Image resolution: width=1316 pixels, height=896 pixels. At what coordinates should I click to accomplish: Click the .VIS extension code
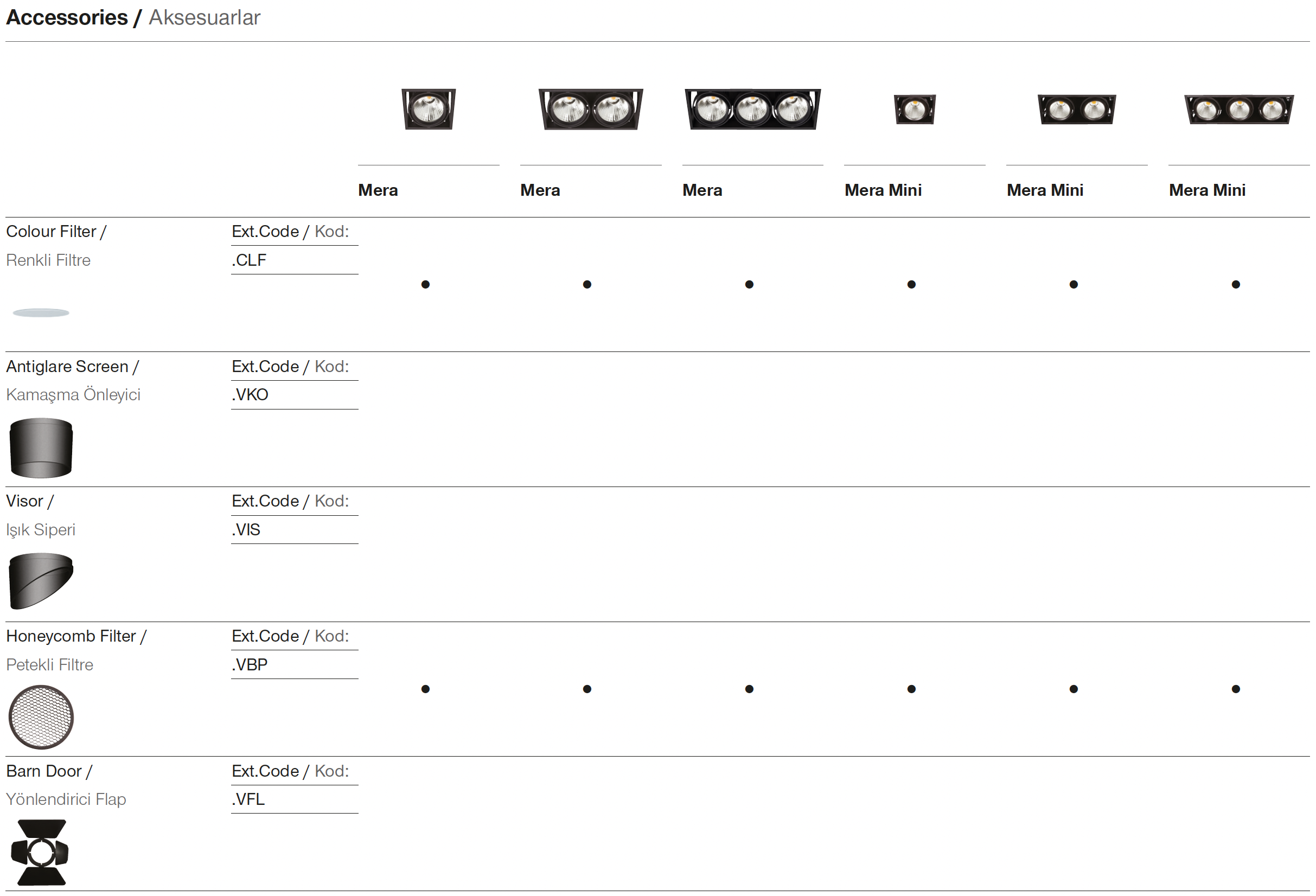(x=246, y=530)
